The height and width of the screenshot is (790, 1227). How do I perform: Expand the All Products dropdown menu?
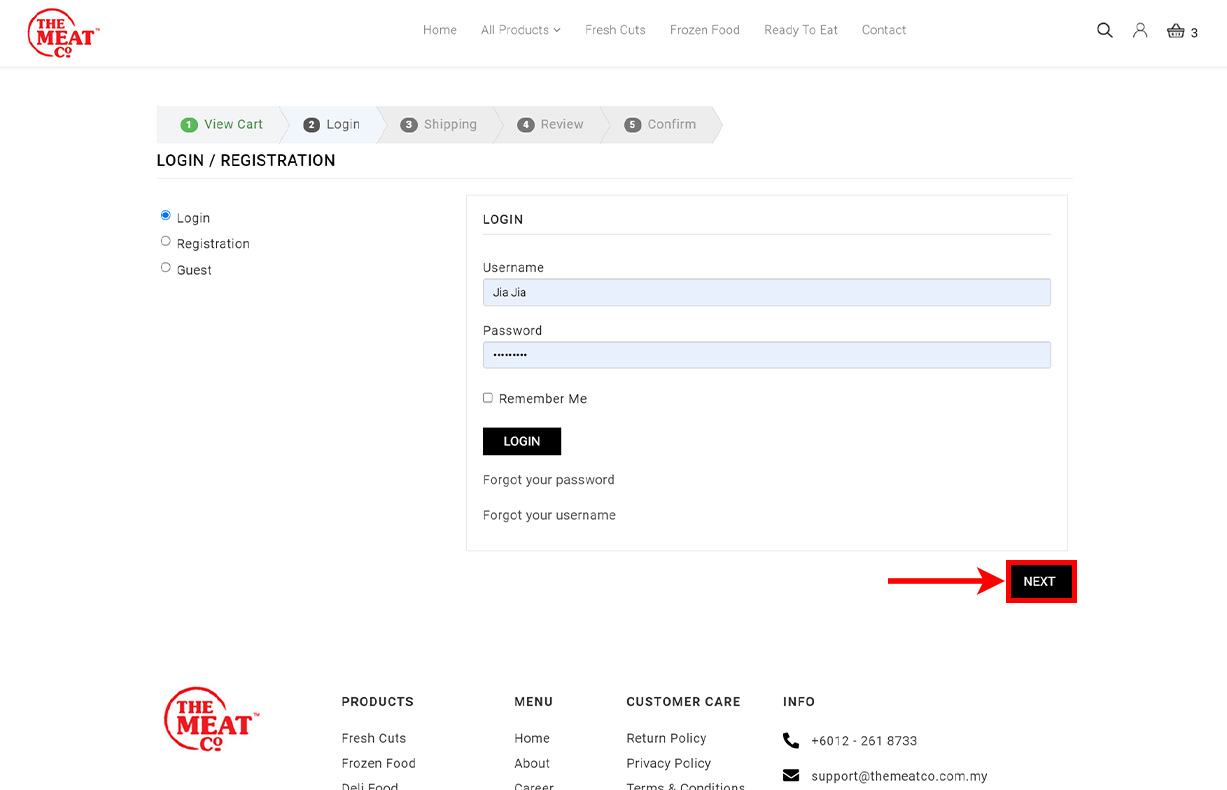pos(520,30)
